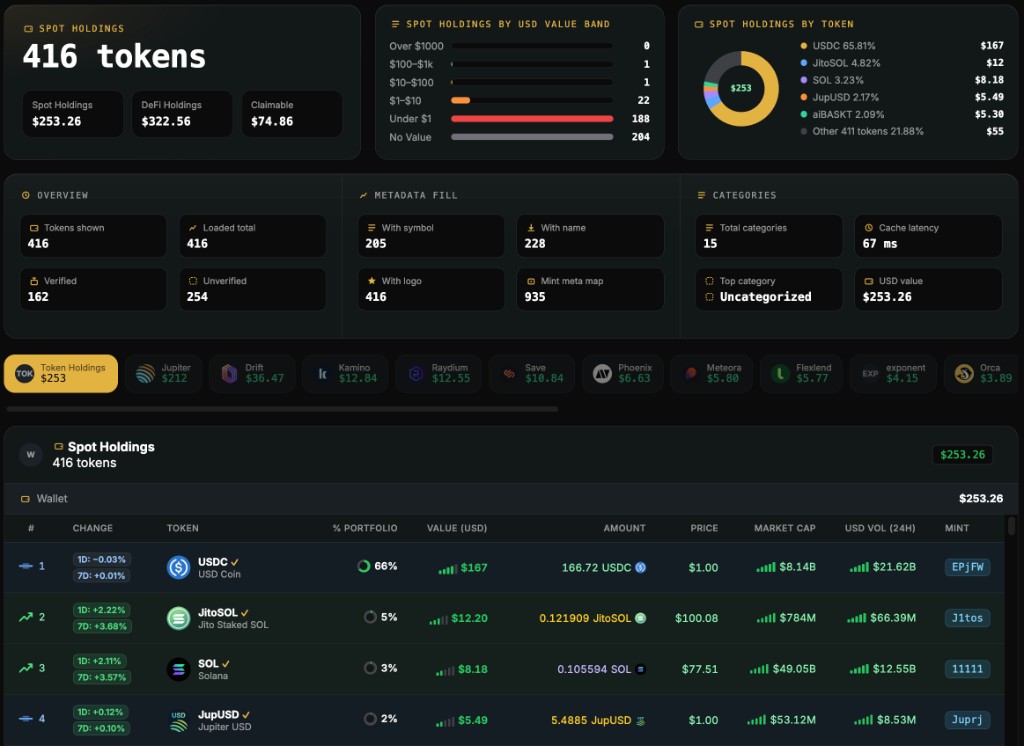Click the 0.105594 SOL amount
The image size is (1024, 746).
(x=594, y=669)
